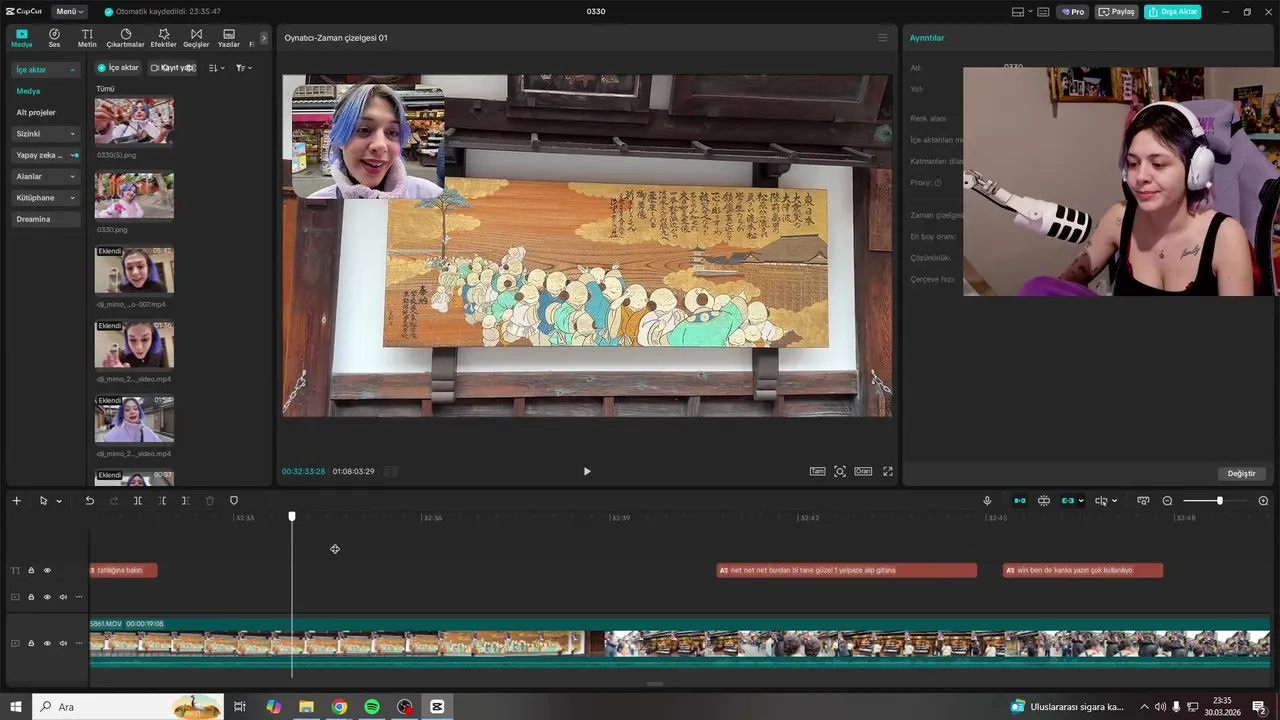Screen dimensions: 1280x720
Task: Select the 0330.png thumbnail
Action: [134, 195]
